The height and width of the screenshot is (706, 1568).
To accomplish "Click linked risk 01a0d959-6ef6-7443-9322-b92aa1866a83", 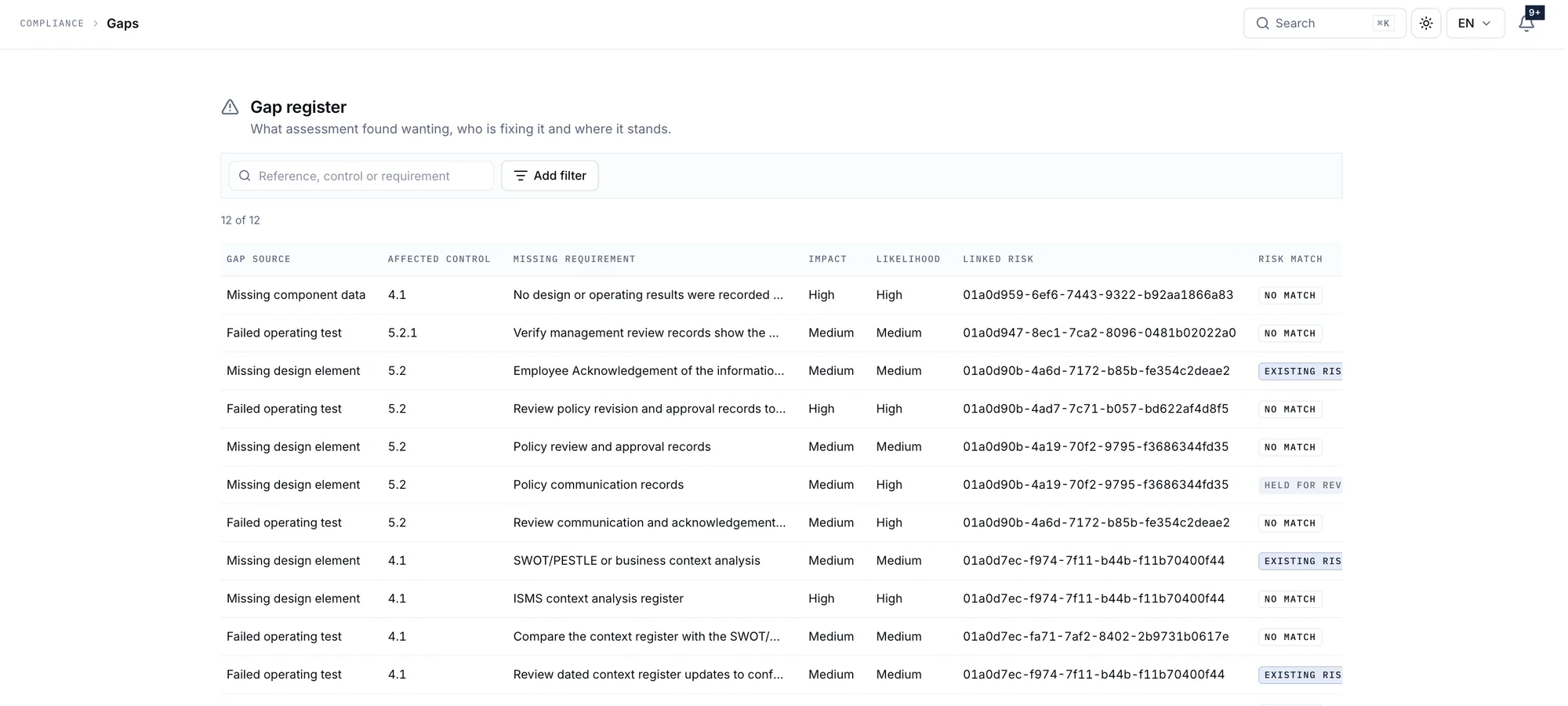I will (1098, 295).
